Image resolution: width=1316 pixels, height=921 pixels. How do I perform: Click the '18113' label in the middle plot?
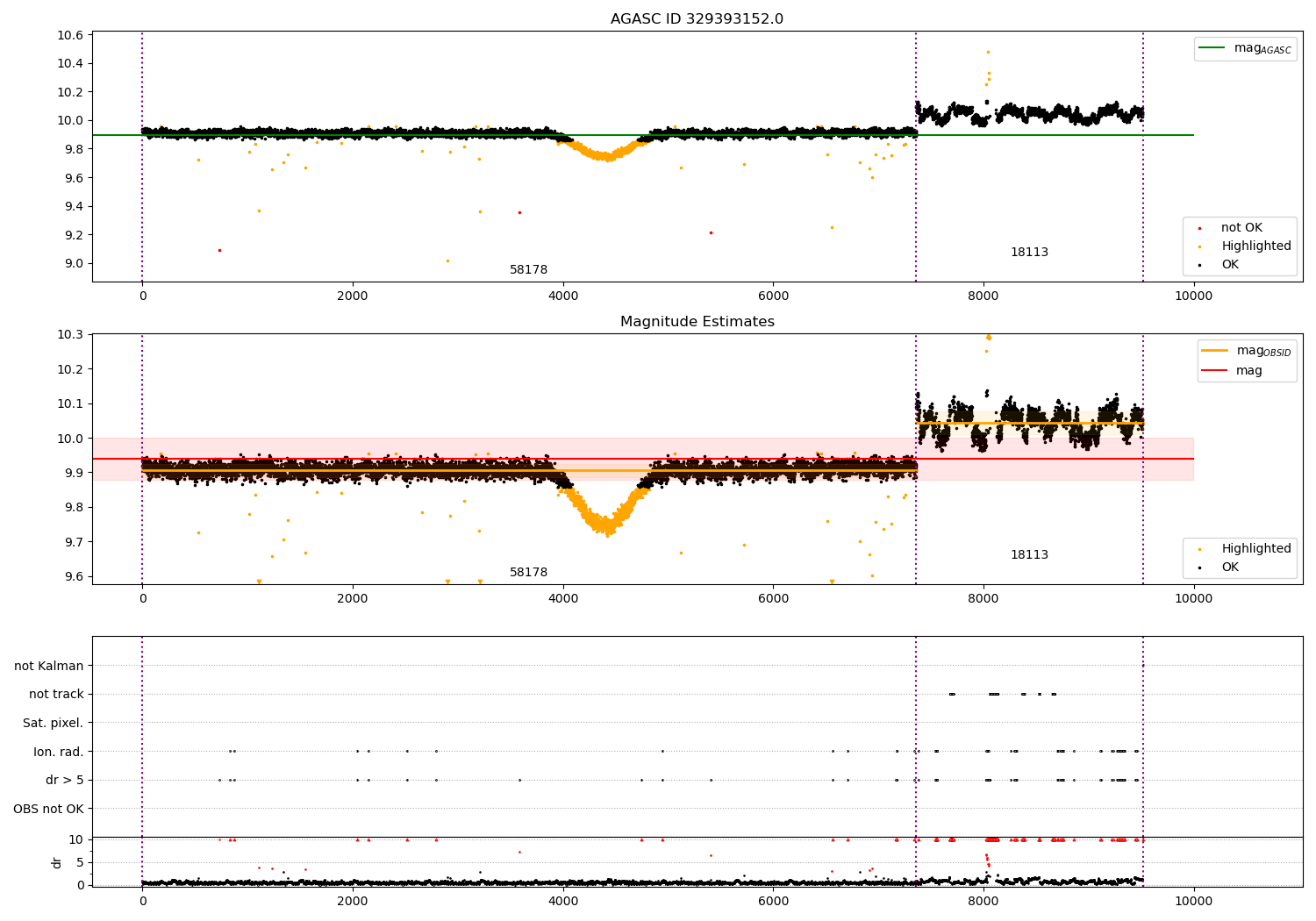pyautogui.click(x=1029, y=555)
